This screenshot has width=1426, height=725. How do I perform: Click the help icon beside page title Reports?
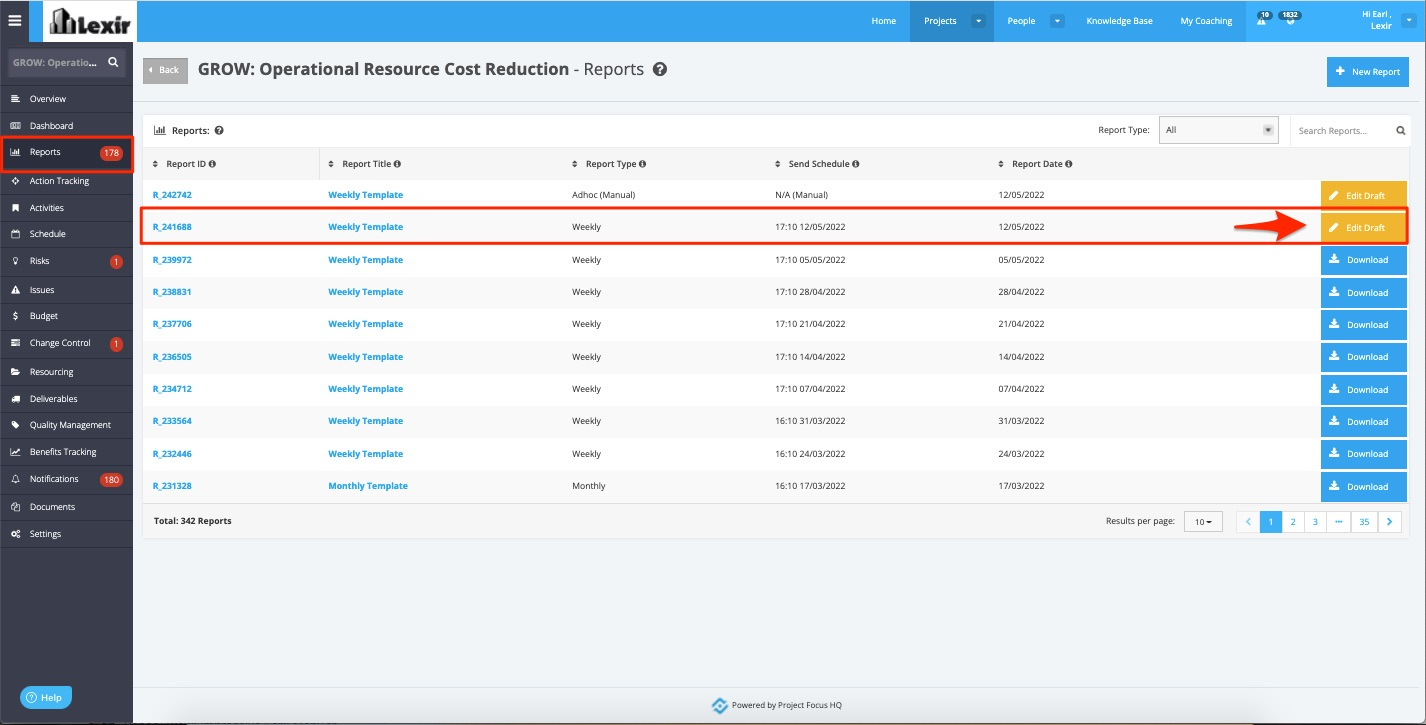click(660, 70)
